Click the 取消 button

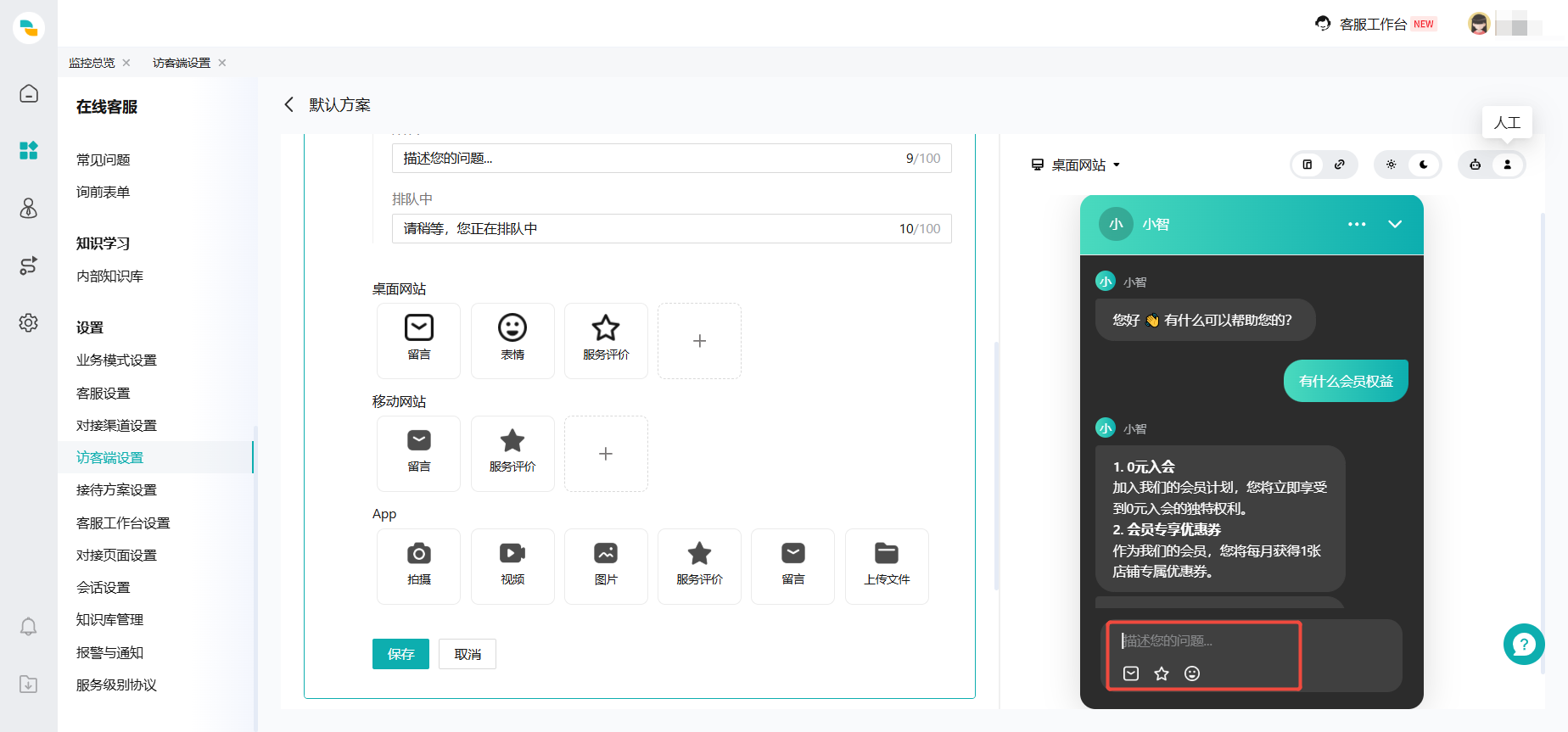467,654
